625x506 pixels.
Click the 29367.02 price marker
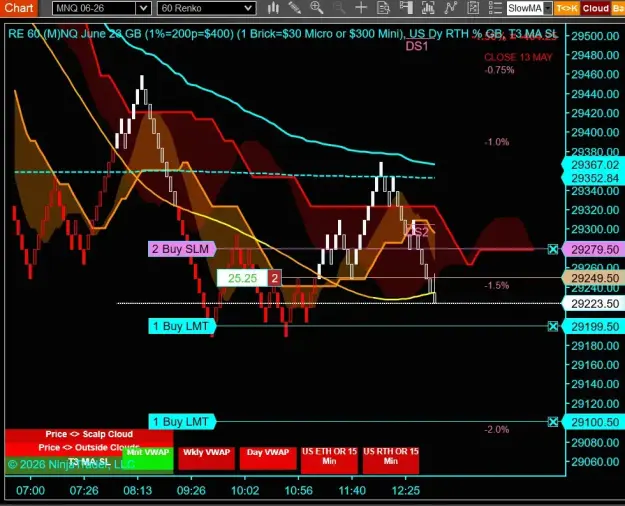tap(594, 165)
